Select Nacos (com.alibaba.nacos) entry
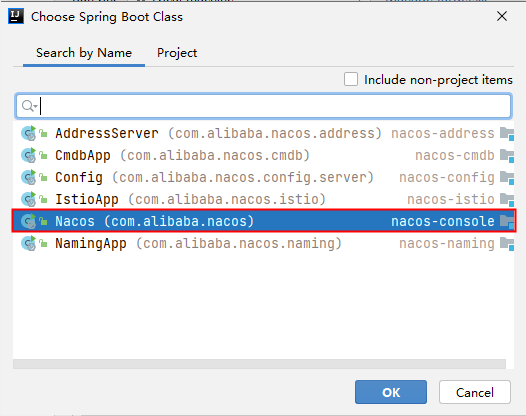 263,221
